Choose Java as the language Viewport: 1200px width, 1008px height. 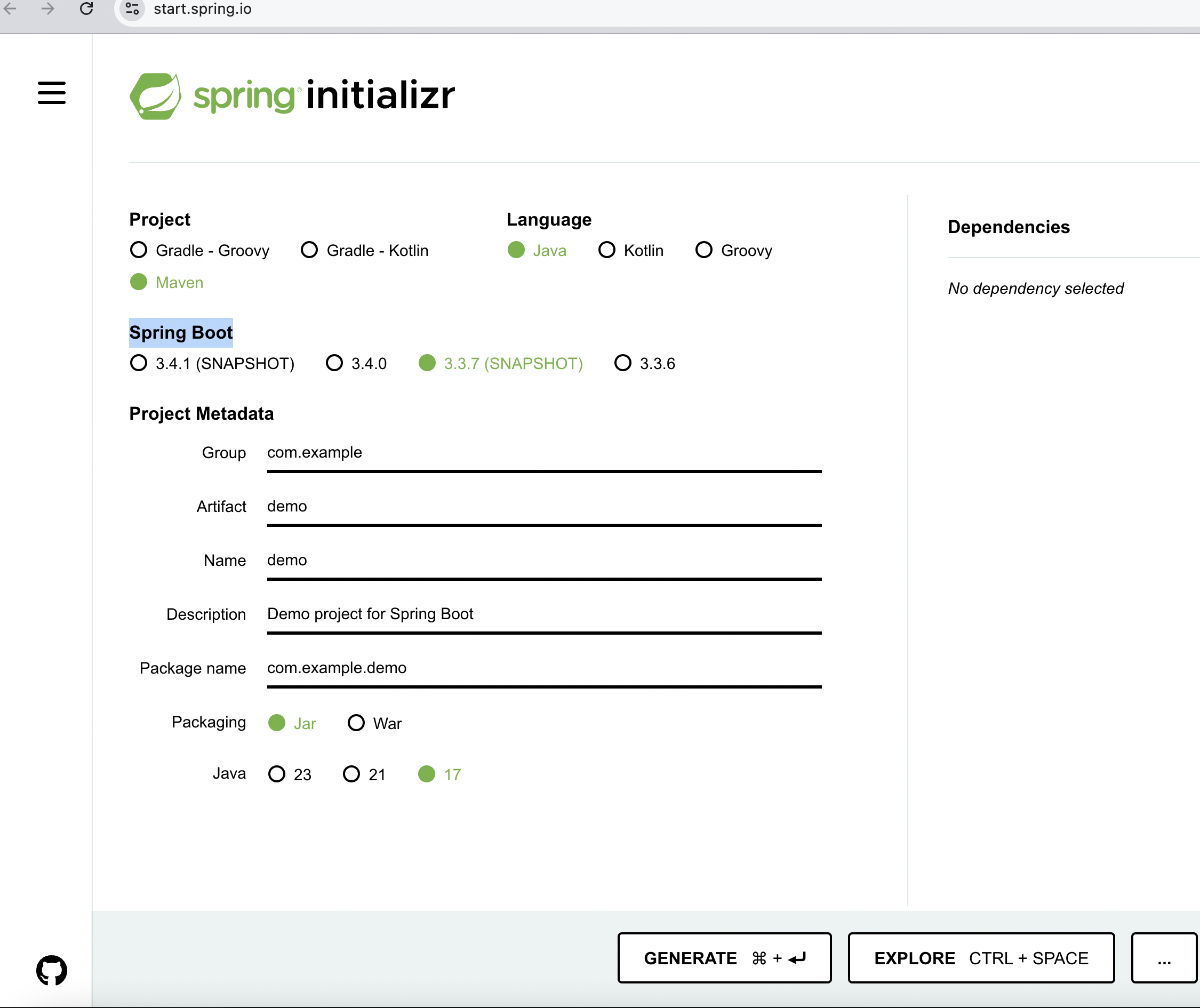[x=537, y=250]
